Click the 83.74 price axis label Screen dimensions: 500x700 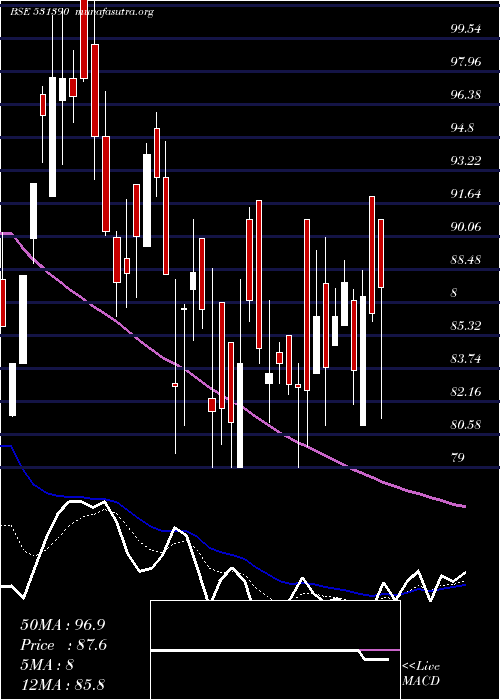click(466, 359)
